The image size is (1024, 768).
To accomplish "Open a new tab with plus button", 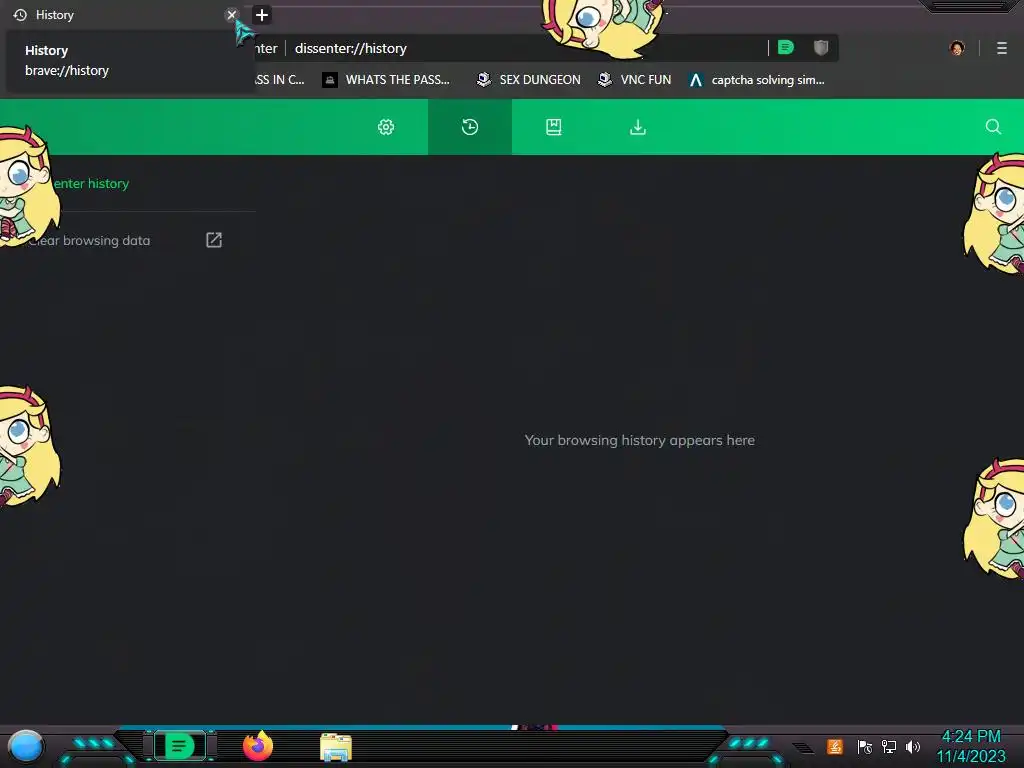I will coord(262,15).
